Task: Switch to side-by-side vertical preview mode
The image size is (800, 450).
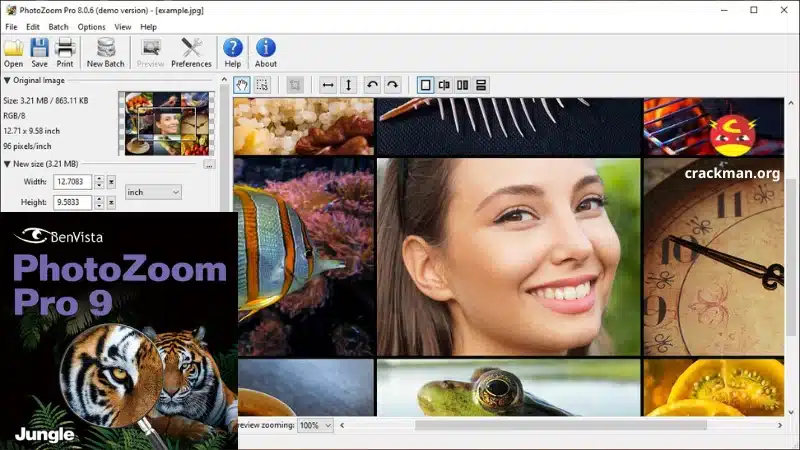Action: coord(462,85)
